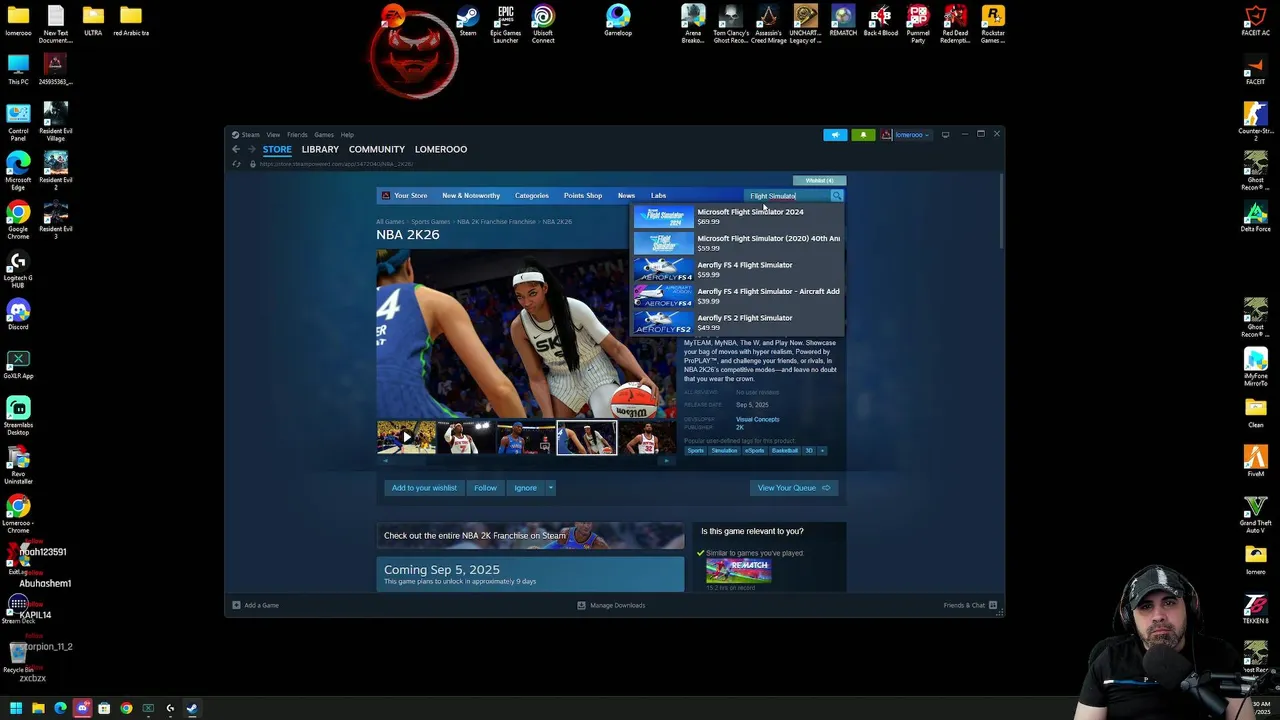1280x720 pixels.
Task: Open New & Noteworthy store menu
Action: tap(471, 196)
